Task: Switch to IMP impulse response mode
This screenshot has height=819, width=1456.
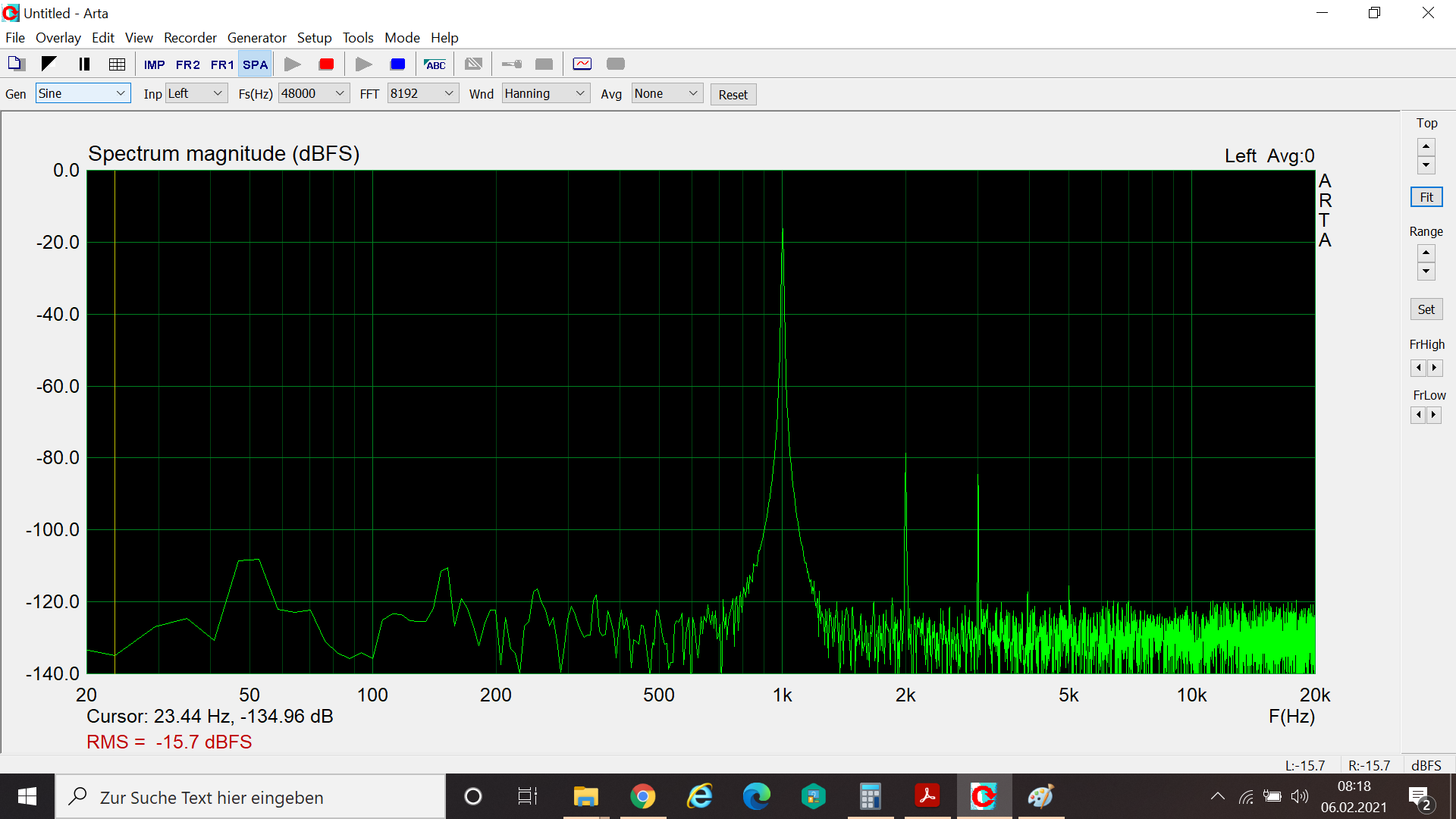Action: (x=154, y=64)
